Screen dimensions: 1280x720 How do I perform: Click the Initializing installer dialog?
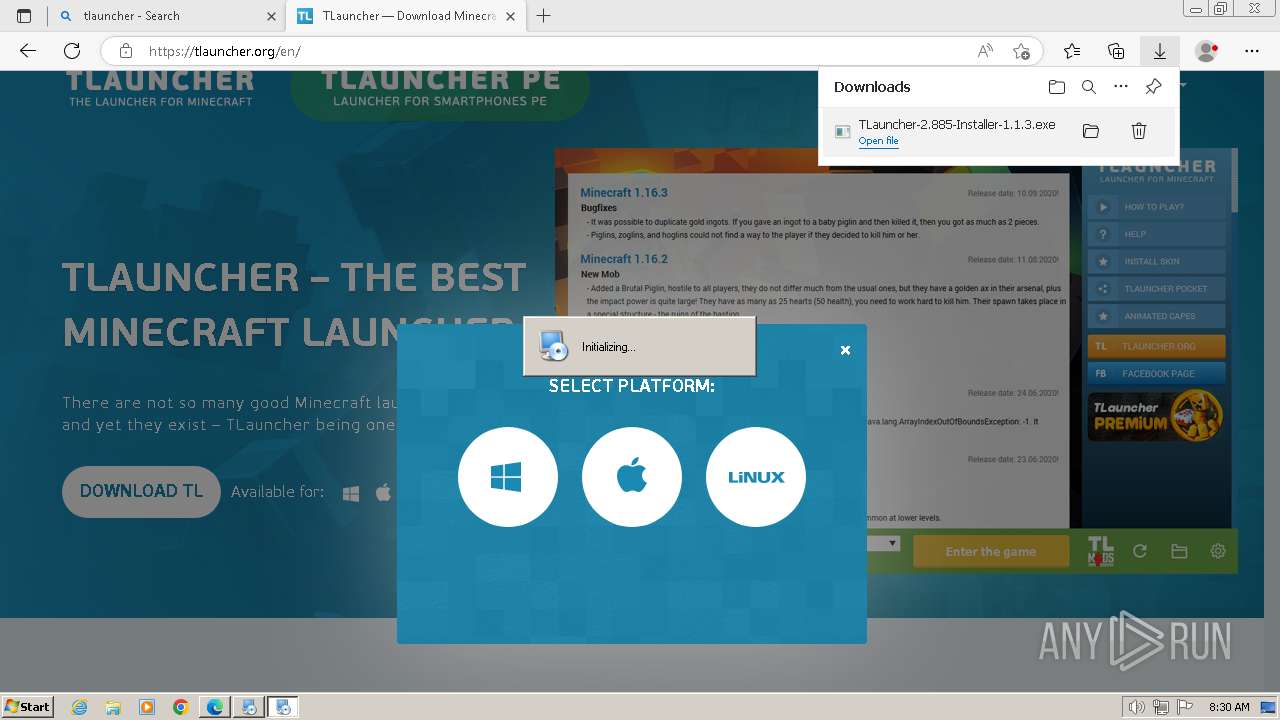[x=639, y=347]
